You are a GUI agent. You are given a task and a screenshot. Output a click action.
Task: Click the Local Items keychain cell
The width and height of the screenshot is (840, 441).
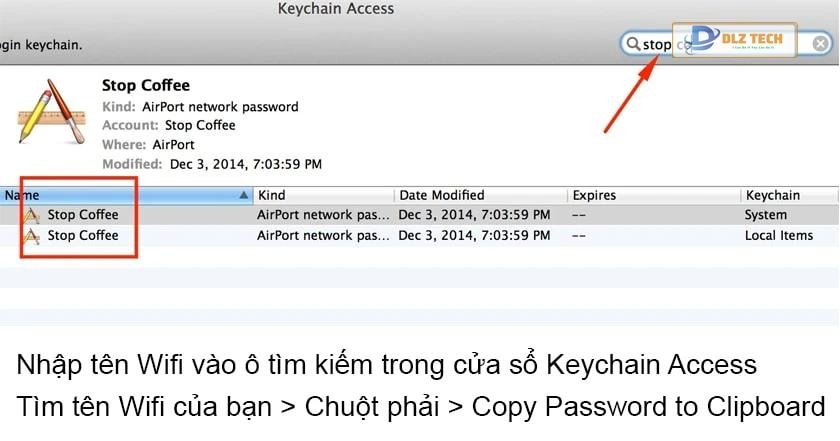tap(779, 236)
